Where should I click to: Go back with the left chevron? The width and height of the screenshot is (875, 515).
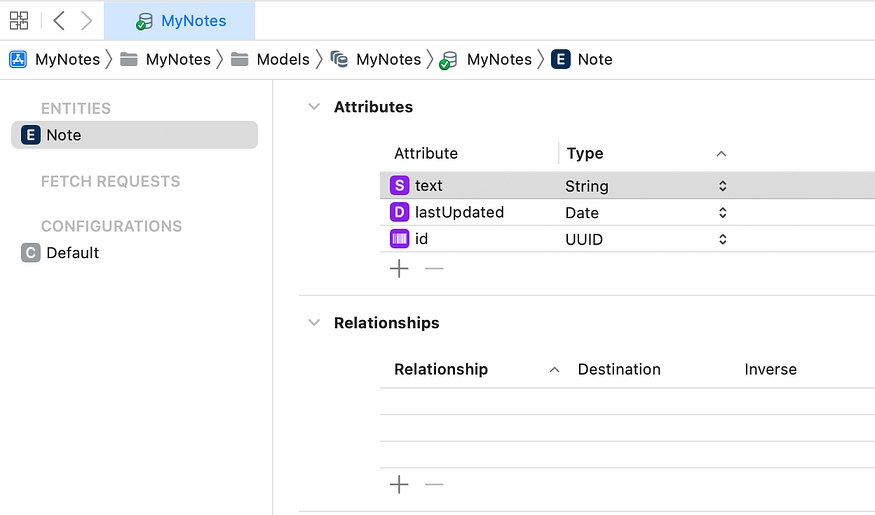59,20
